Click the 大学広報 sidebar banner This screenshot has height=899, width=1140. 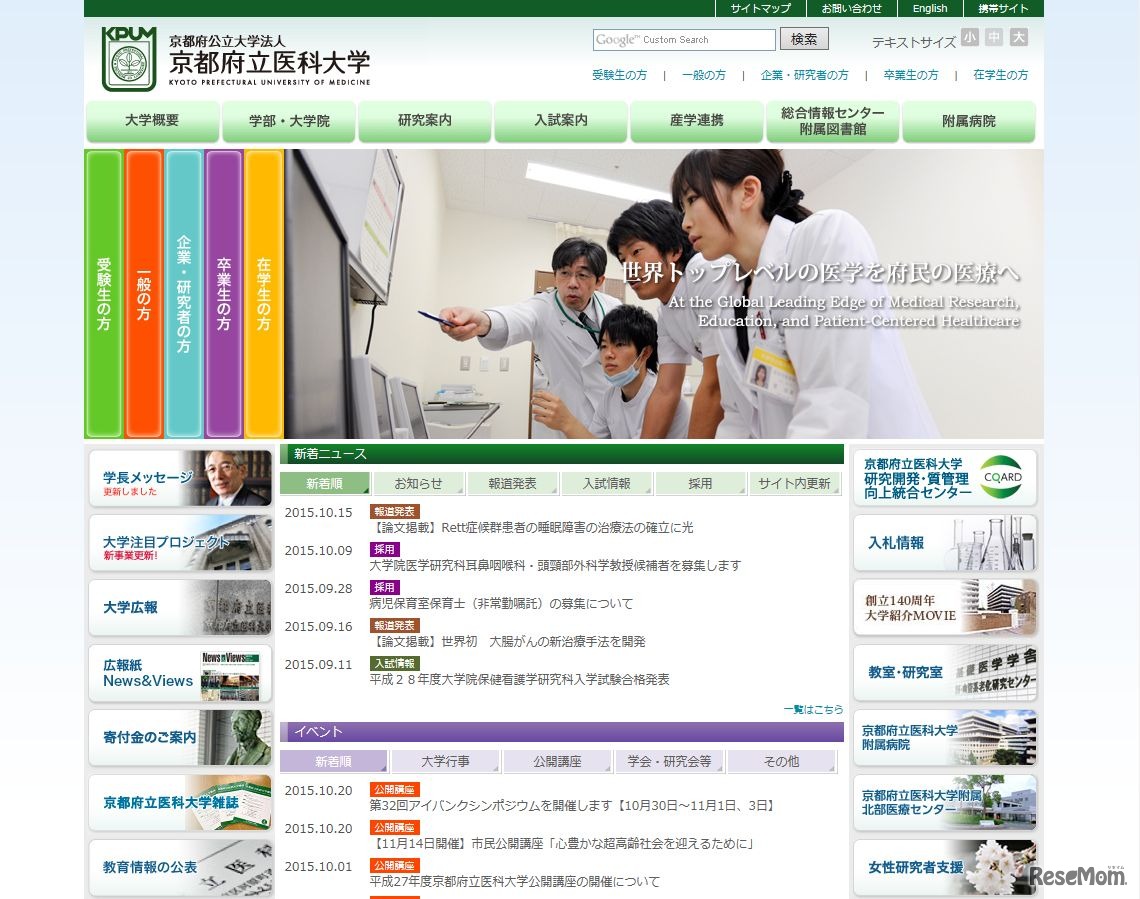tap(180, 608)
